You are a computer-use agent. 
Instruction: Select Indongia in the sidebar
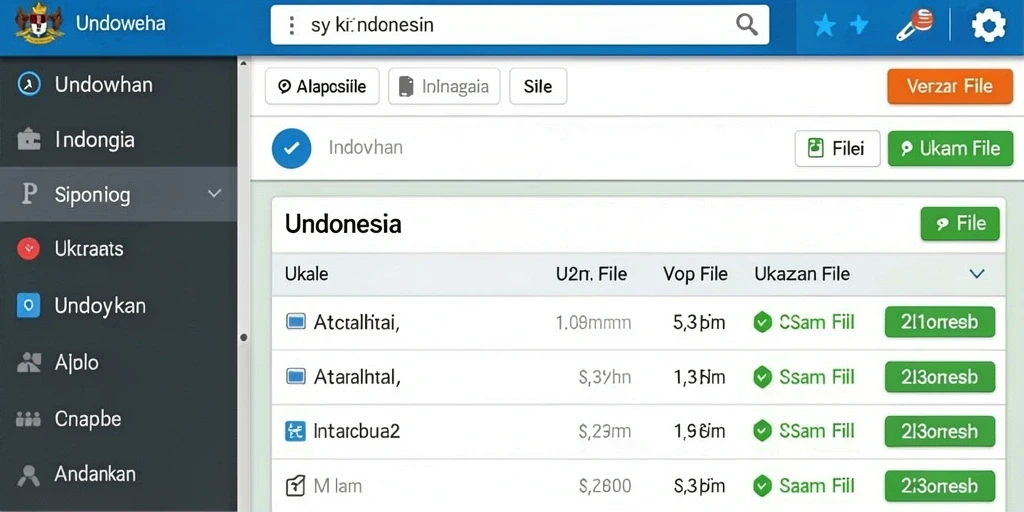click(x=118, y=139)
